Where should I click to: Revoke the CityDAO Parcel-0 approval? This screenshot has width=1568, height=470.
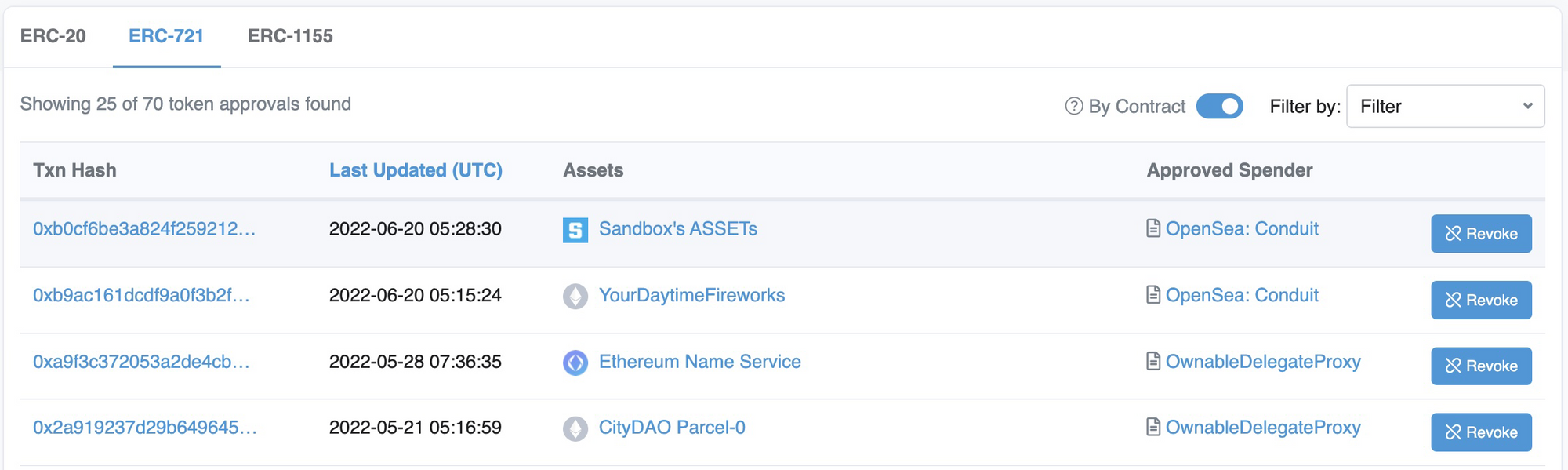pyautogui.click(x=1481, y=432)
